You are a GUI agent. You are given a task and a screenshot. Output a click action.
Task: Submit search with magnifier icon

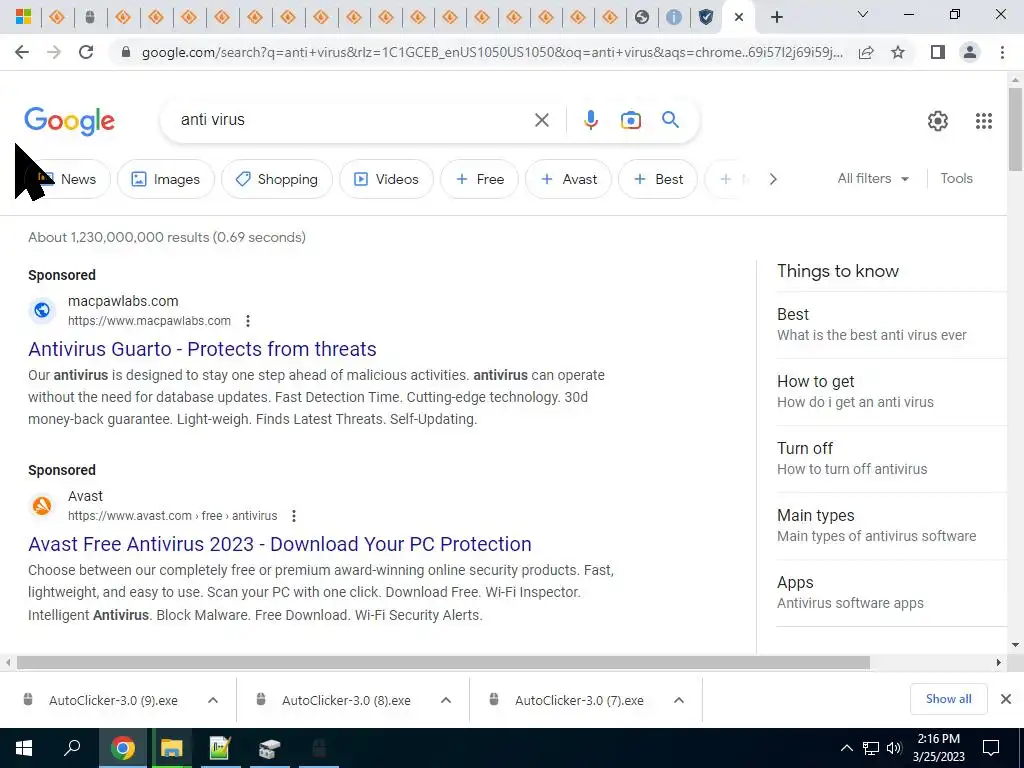tap(671, 120)
